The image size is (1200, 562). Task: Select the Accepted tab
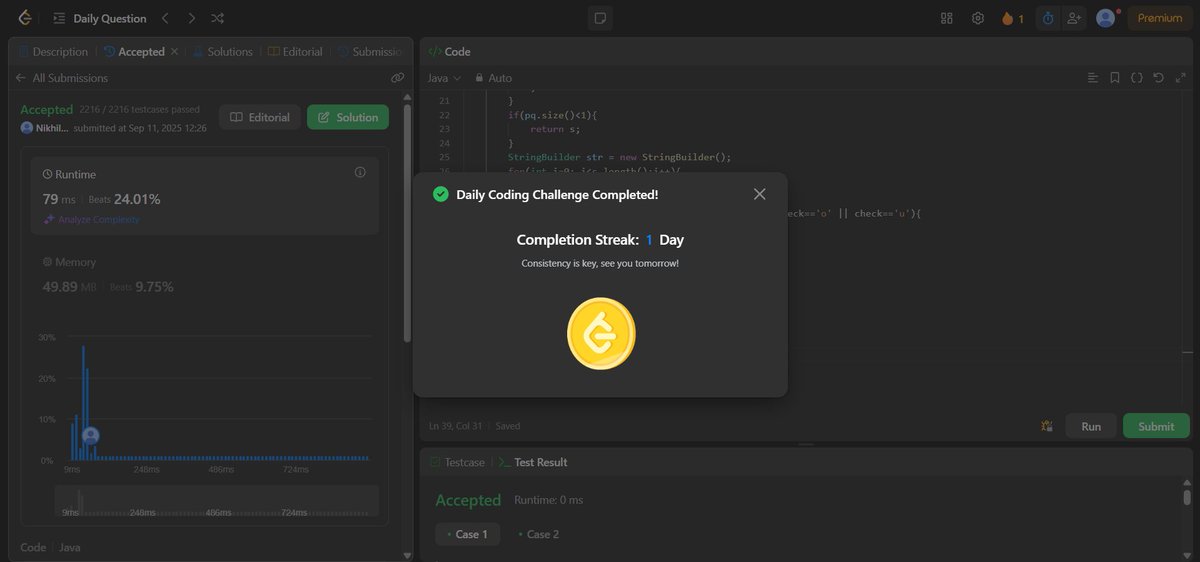pyautogui.click(x=133, y=51)
